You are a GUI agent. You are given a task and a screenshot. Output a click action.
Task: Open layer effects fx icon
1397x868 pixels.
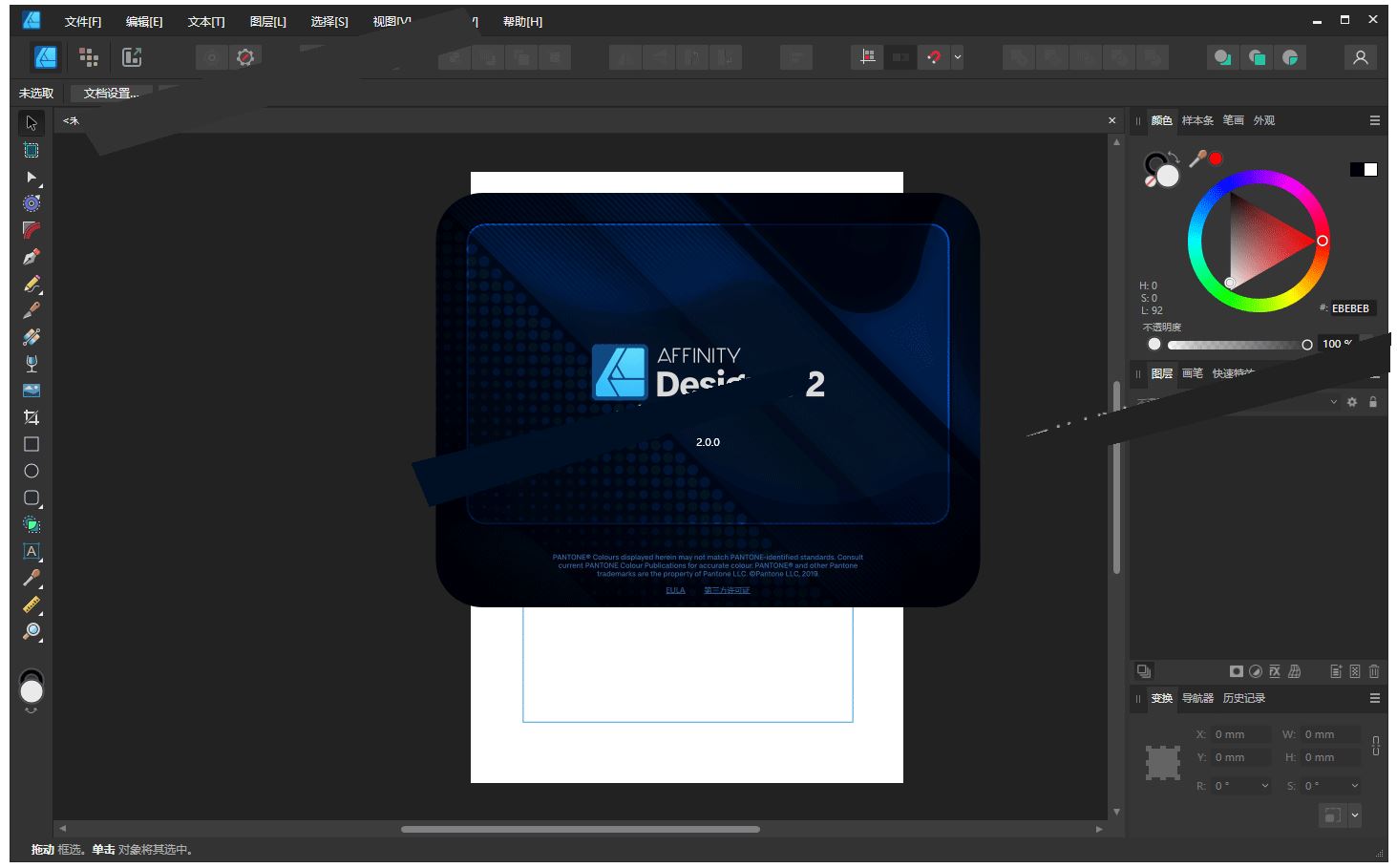(x=1275, y=671)
